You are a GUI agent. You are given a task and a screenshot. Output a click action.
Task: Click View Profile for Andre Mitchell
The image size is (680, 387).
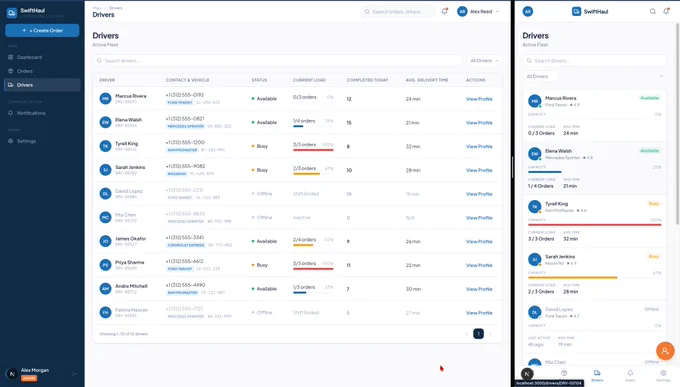479,289
